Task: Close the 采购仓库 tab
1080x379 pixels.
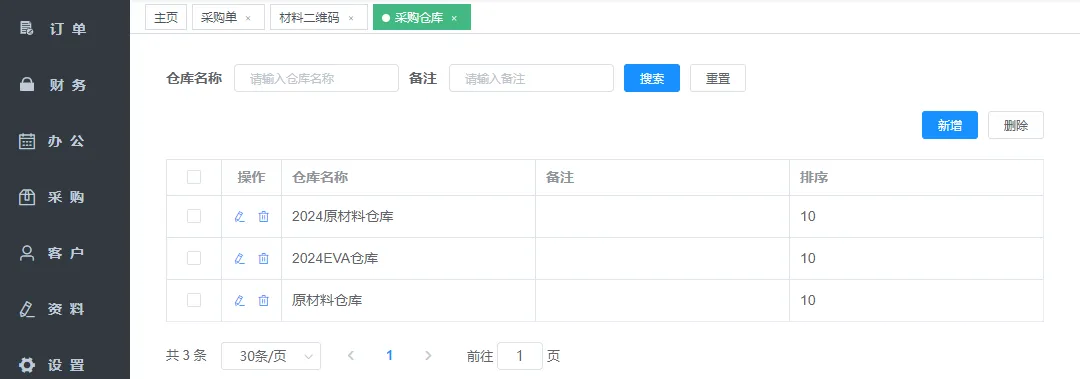Action: tap(454, 19)
